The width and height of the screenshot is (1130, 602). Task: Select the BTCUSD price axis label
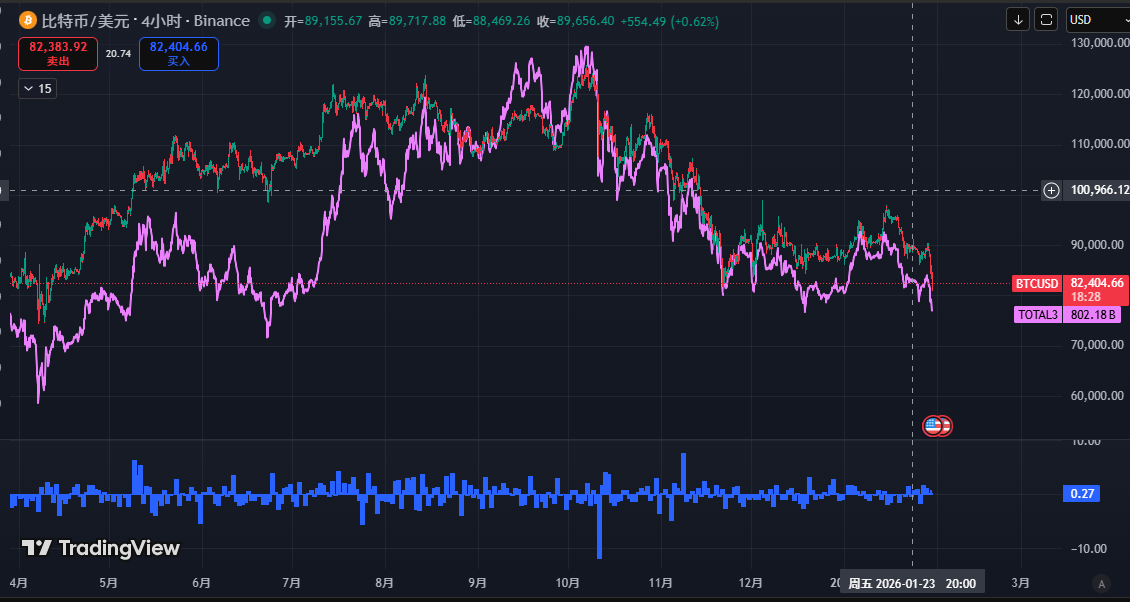coord(1037,284)
